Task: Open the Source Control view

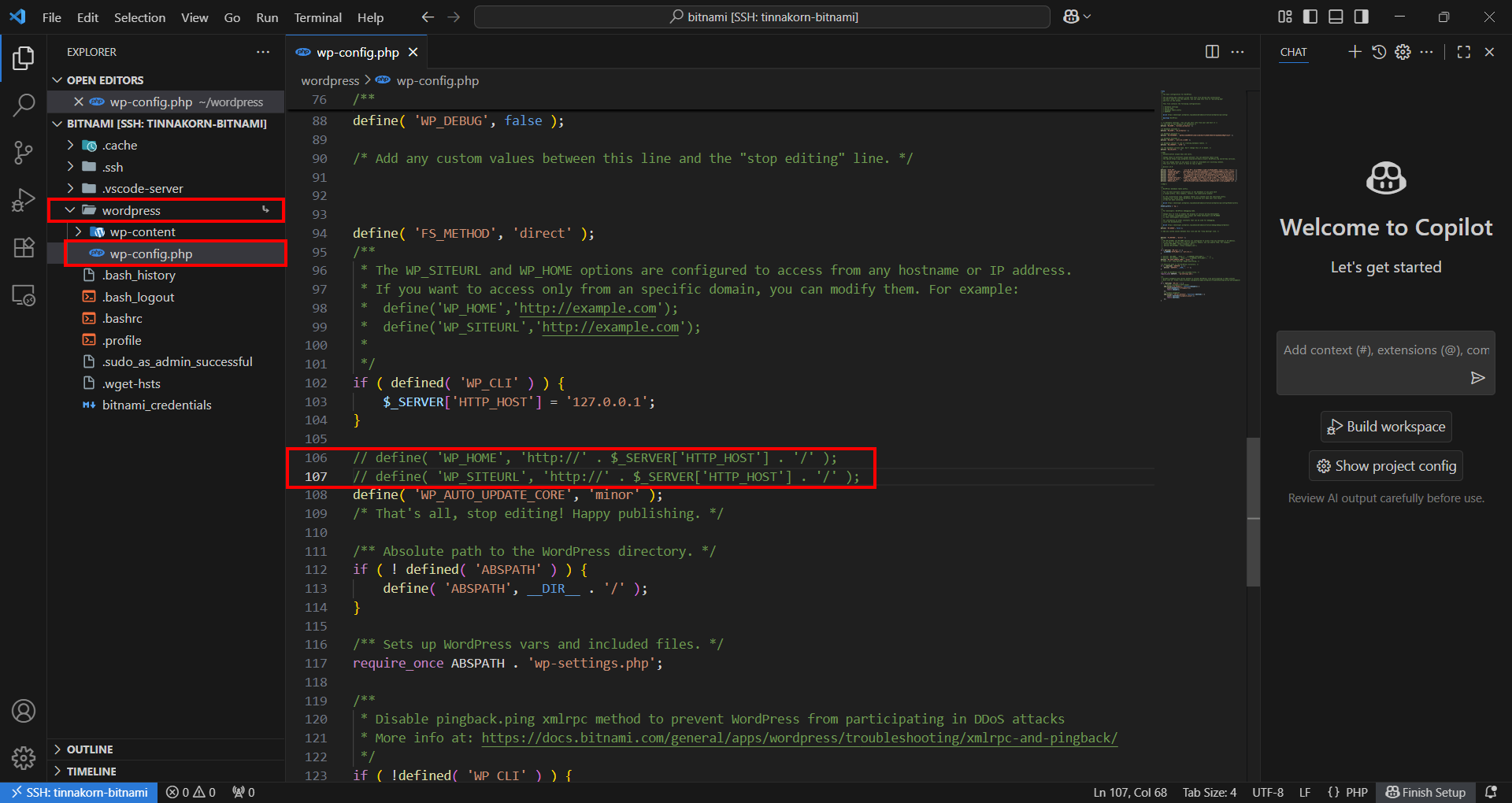Action: [x=24, y=153]
